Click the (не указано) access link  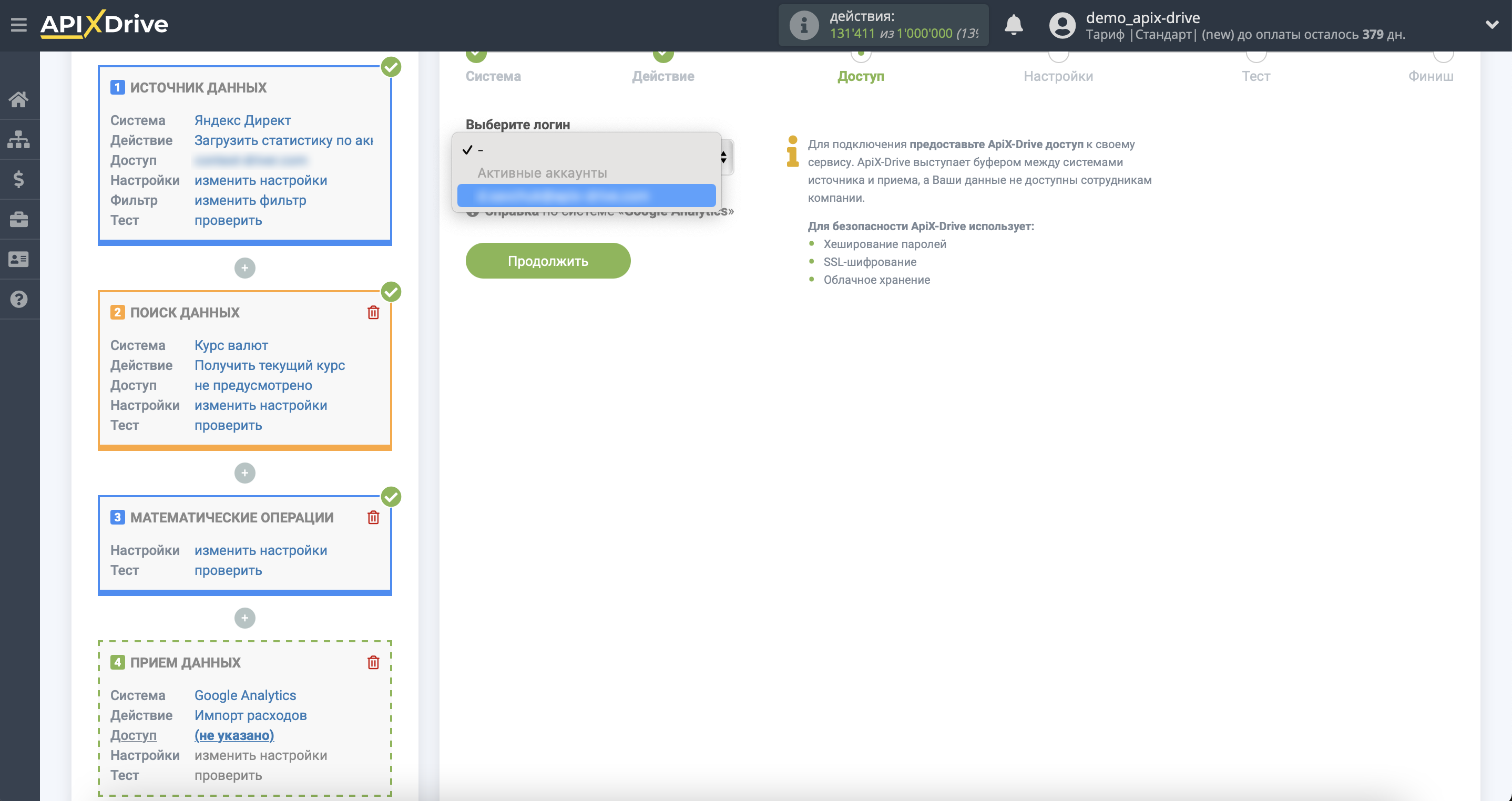tap(234, 735)
